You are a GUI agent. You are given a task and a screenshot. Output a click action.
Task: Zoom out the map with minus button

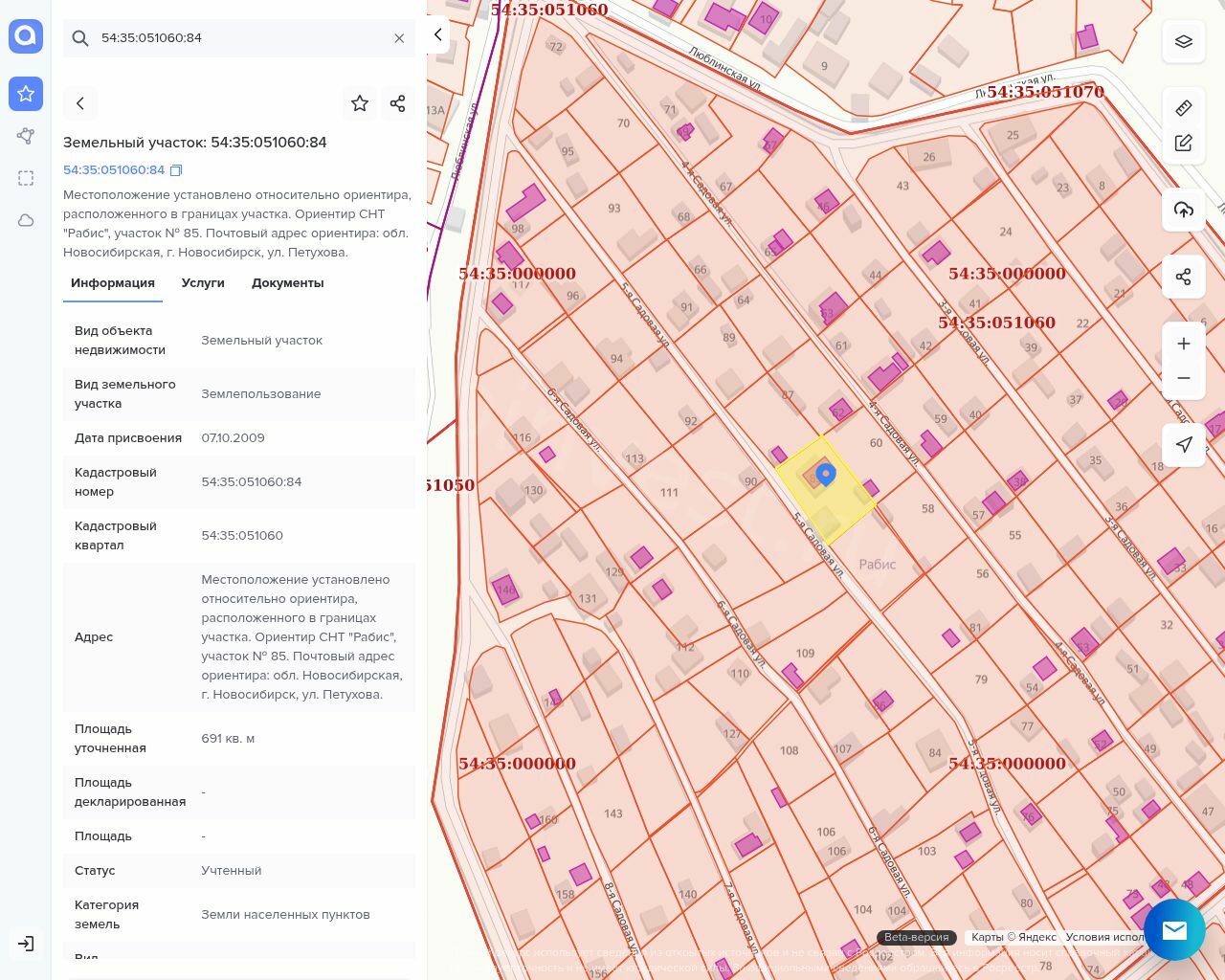click(1184, 378)
